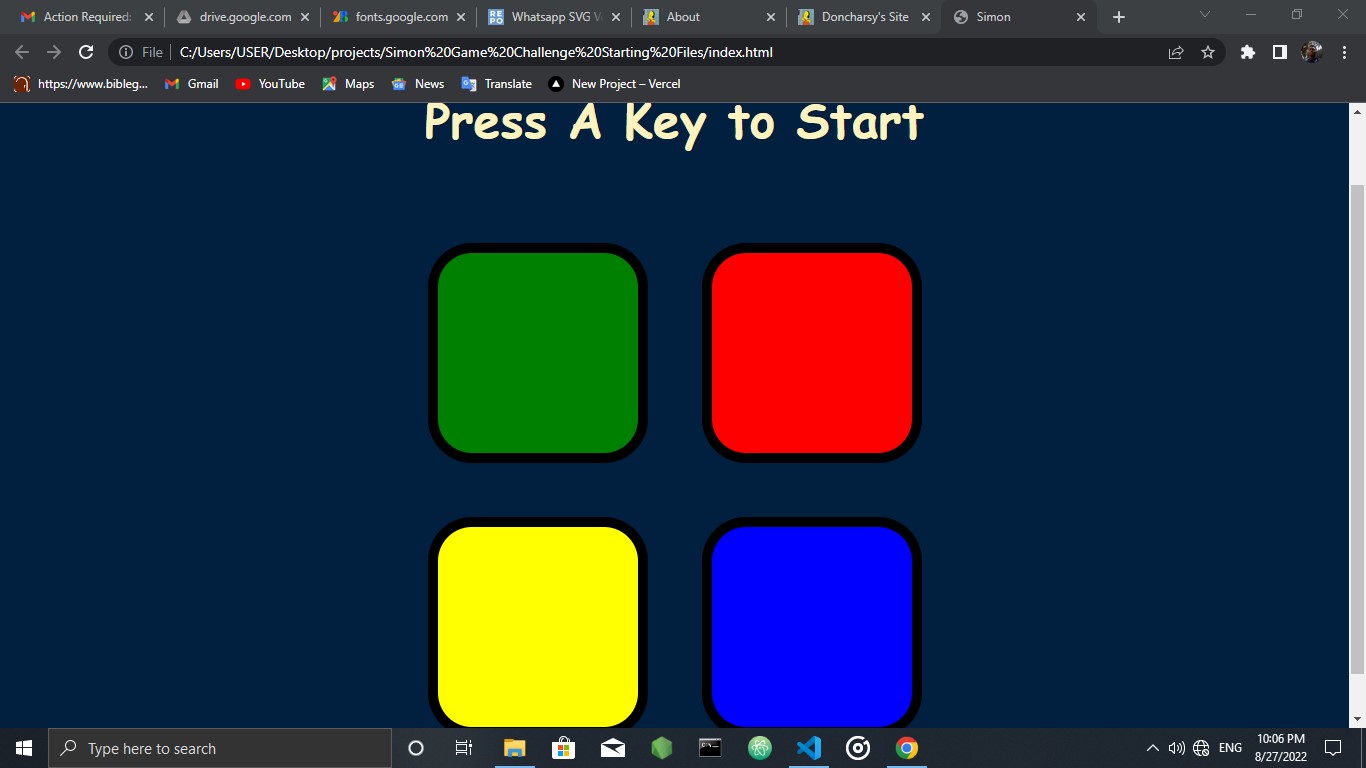The height and width of the screenshot is (768, 1366).
Task: Open the bibleg... bookmark
Action: (81, 84)
